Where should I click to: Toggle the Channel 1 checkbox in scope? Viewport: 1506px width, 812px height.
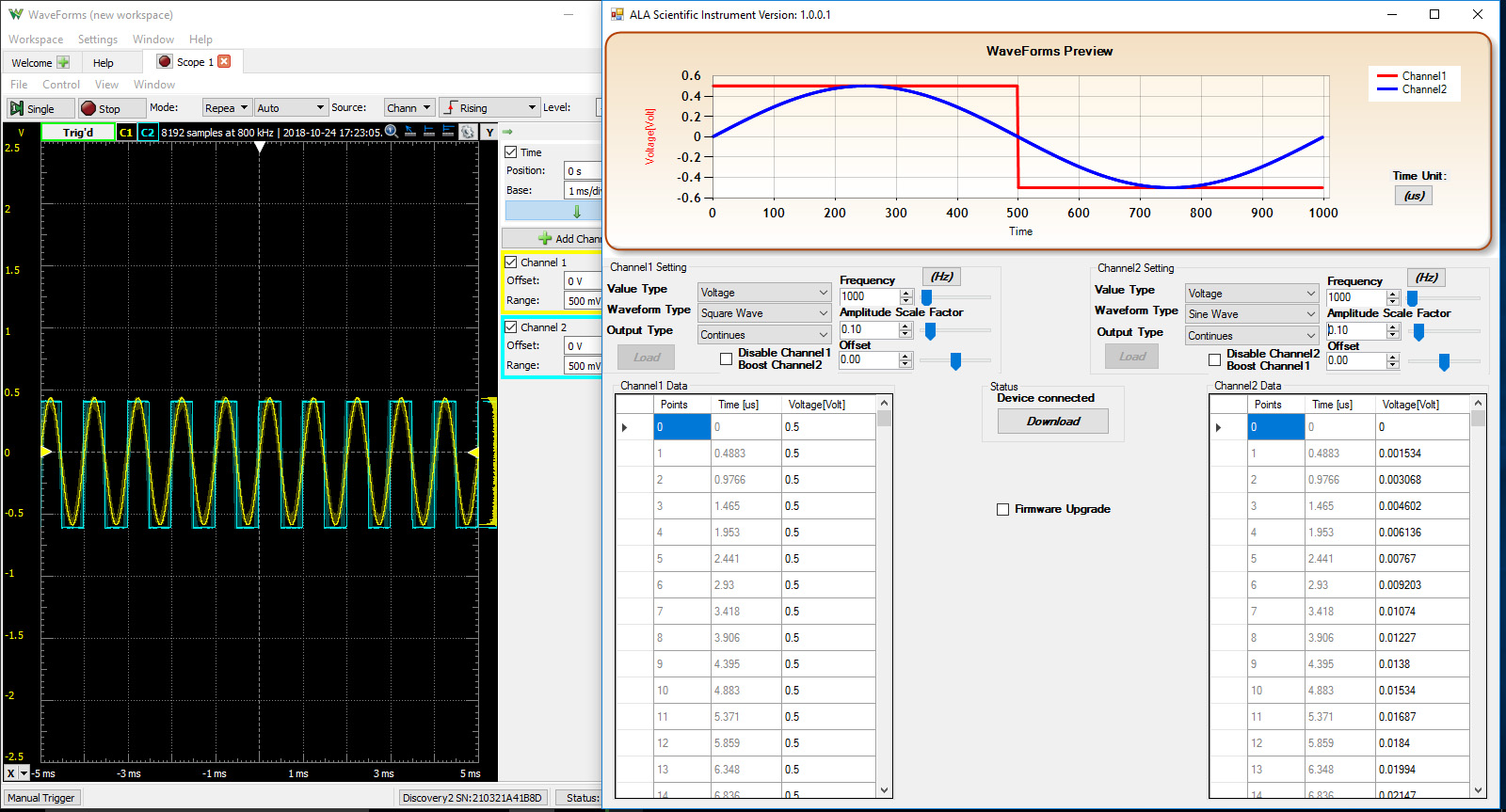tap(511, 262)
